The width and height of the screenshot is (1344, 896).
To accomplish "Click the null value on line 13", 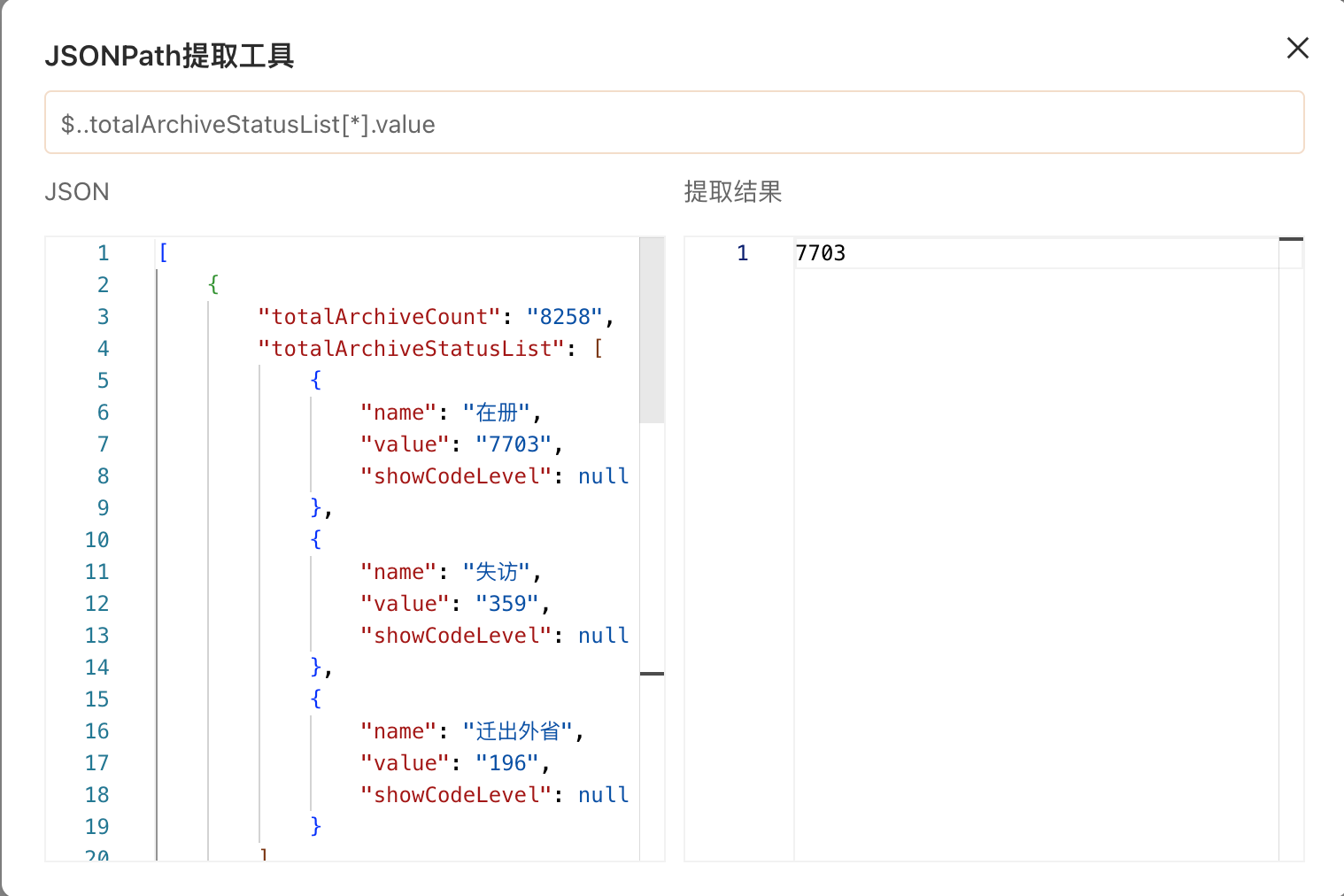I will tap(604, 636).
